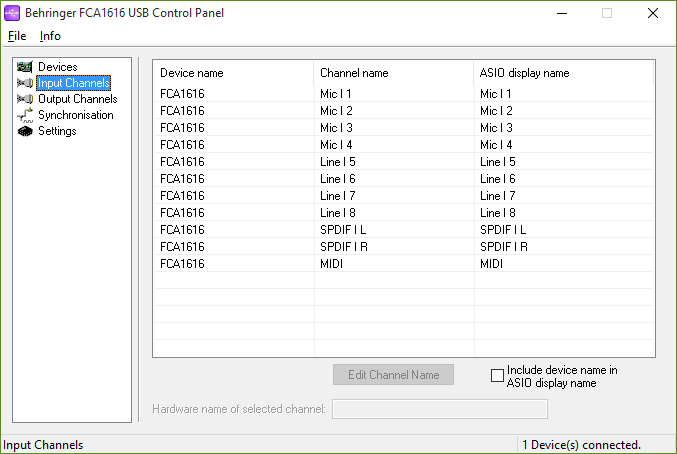This screenshot has width=677, height=454.
Task: Select the Output Channels tree item
Action: click(x=77, y=99)
